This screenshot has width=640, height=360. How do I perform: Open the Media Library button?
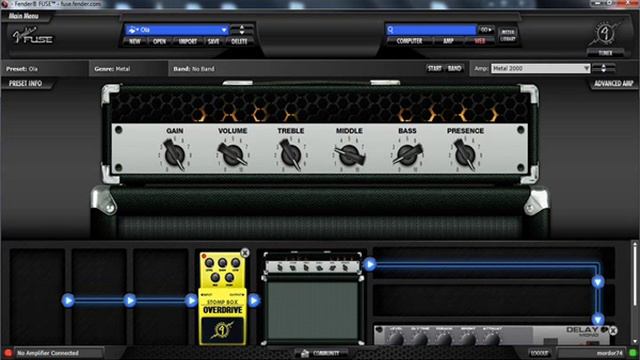[508, 35]
